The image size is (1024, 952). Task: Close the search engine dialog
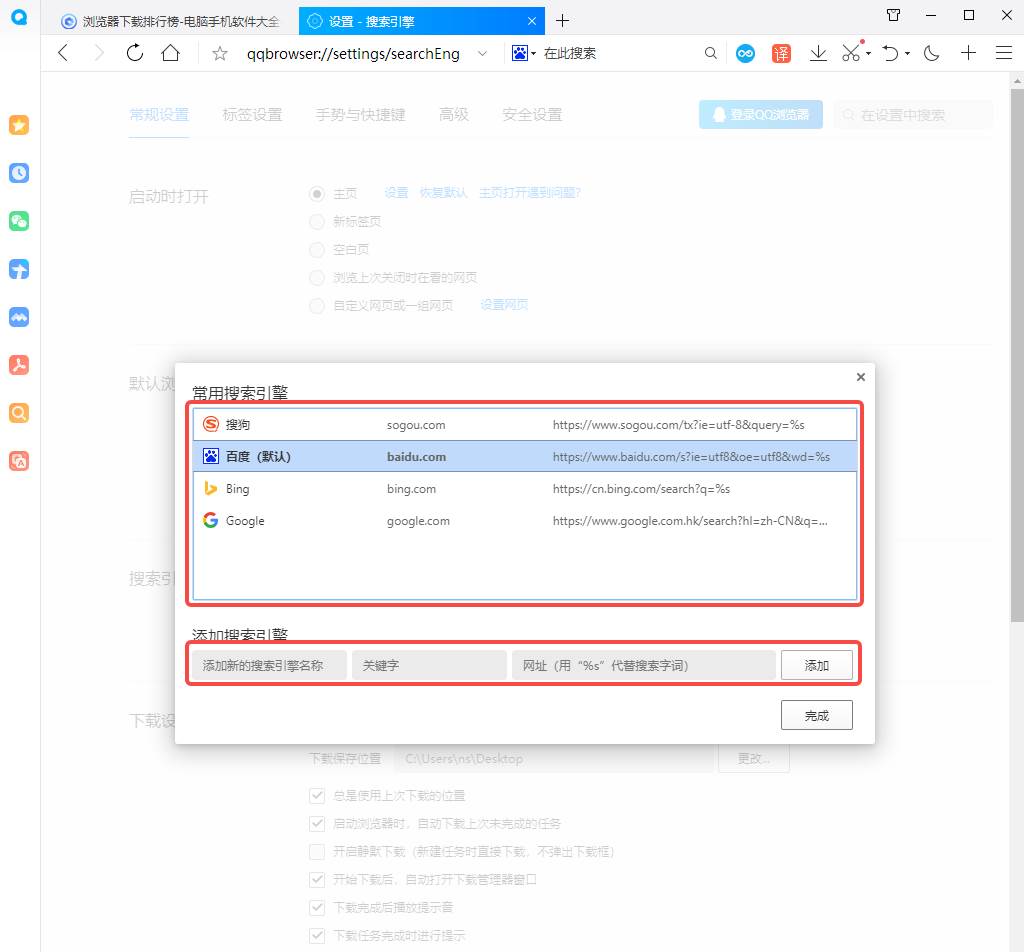pos(861,377)
